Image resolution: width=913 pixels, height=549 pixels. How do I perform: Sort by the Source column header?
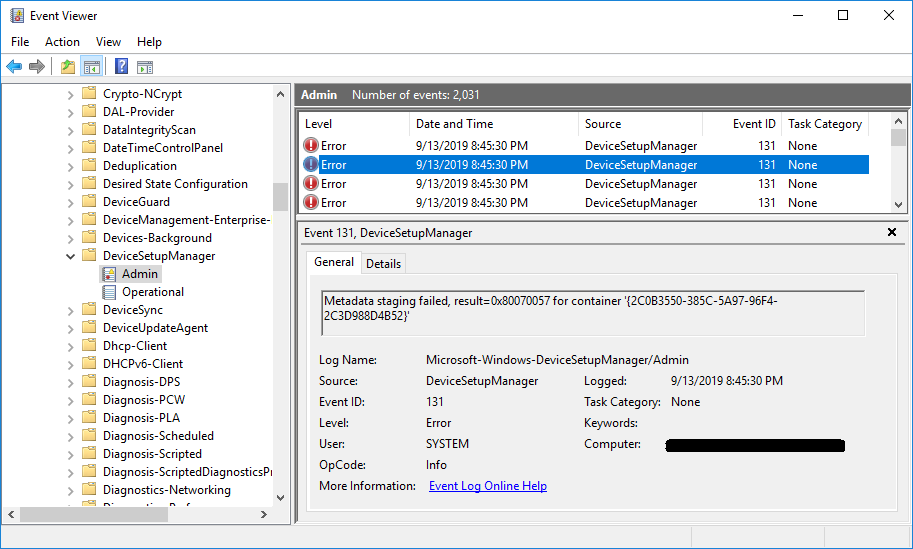[640, 123]
